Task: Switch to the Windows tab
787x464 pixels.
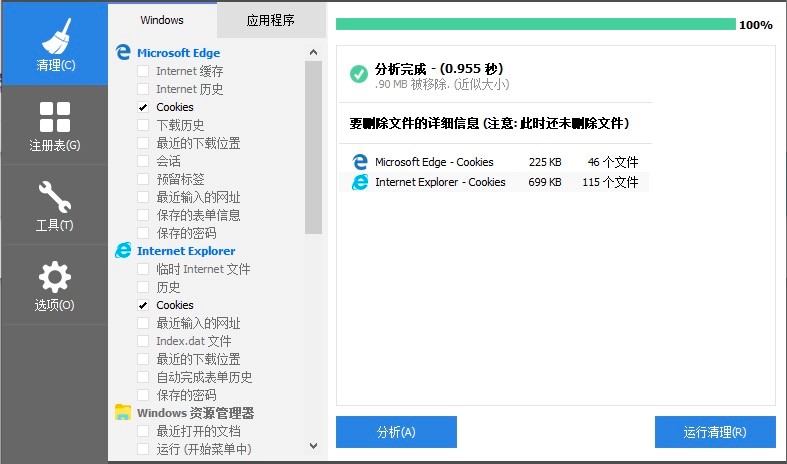Action: coord(162,20)
